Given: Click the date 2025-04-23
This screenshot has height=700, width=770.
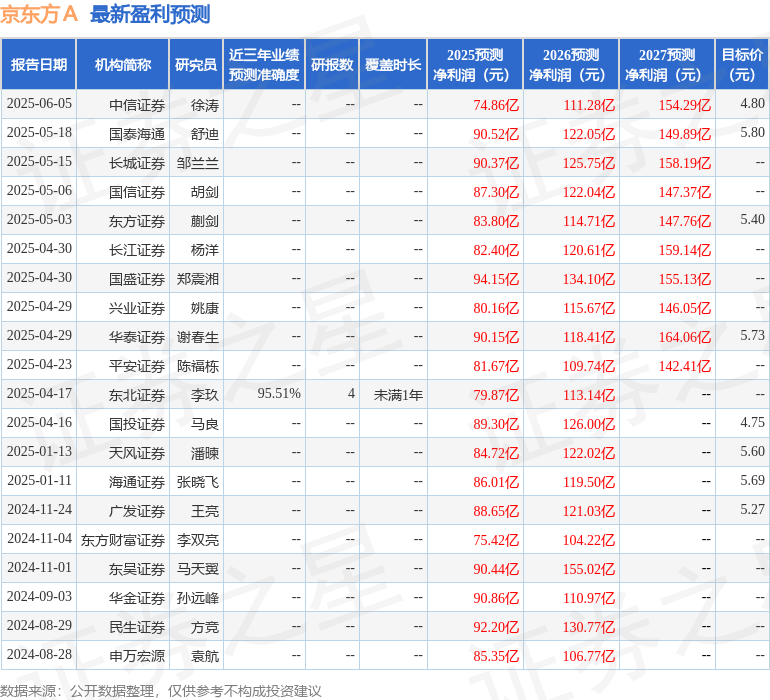Looking at the screenshot, I should coord(39,364).
